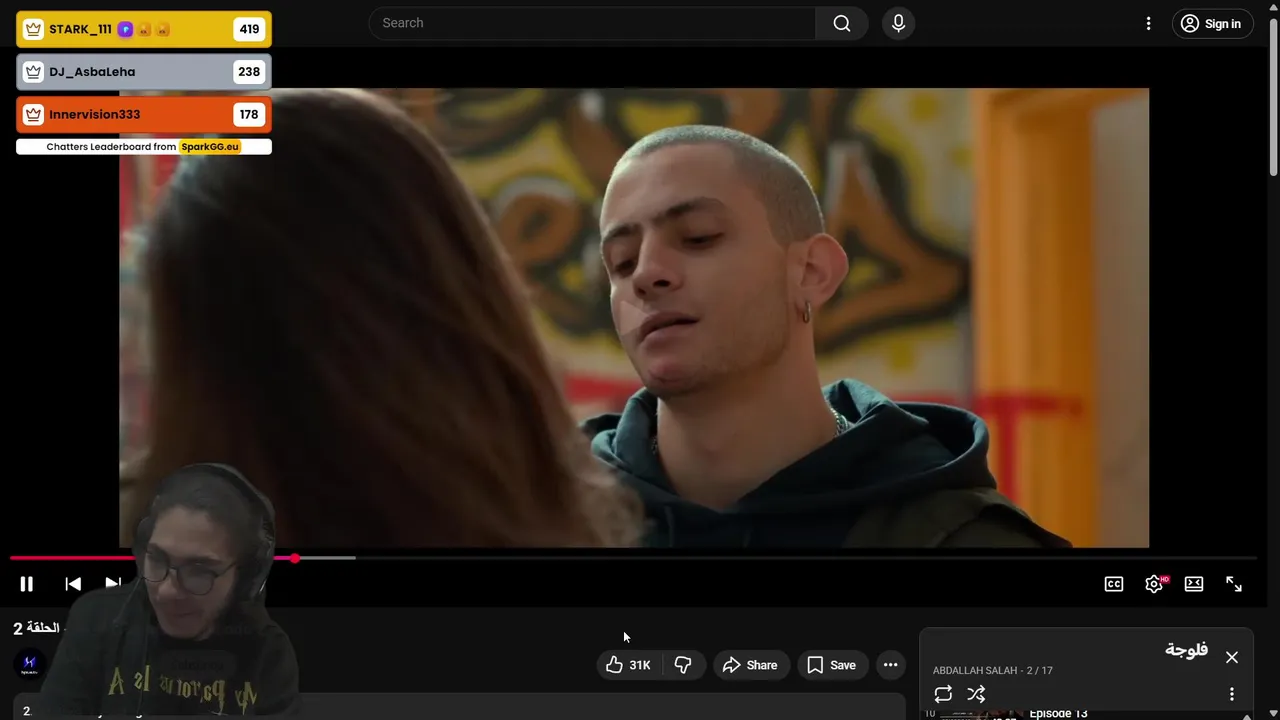Viewport: 1280px width, 720px height.
Task: Open the three-dot settings menu beside Sign in
Action: (1148, 23)
